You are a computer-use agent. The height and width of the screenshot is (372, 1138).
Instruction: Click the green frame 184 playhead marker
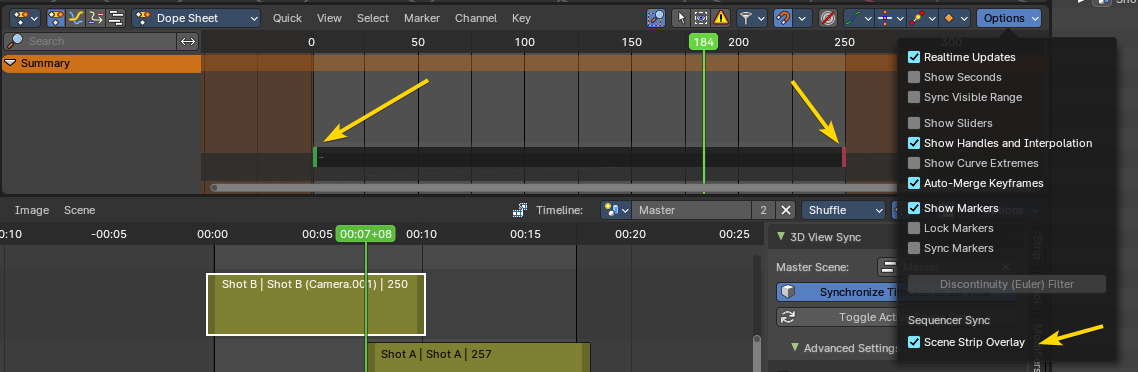703,42
